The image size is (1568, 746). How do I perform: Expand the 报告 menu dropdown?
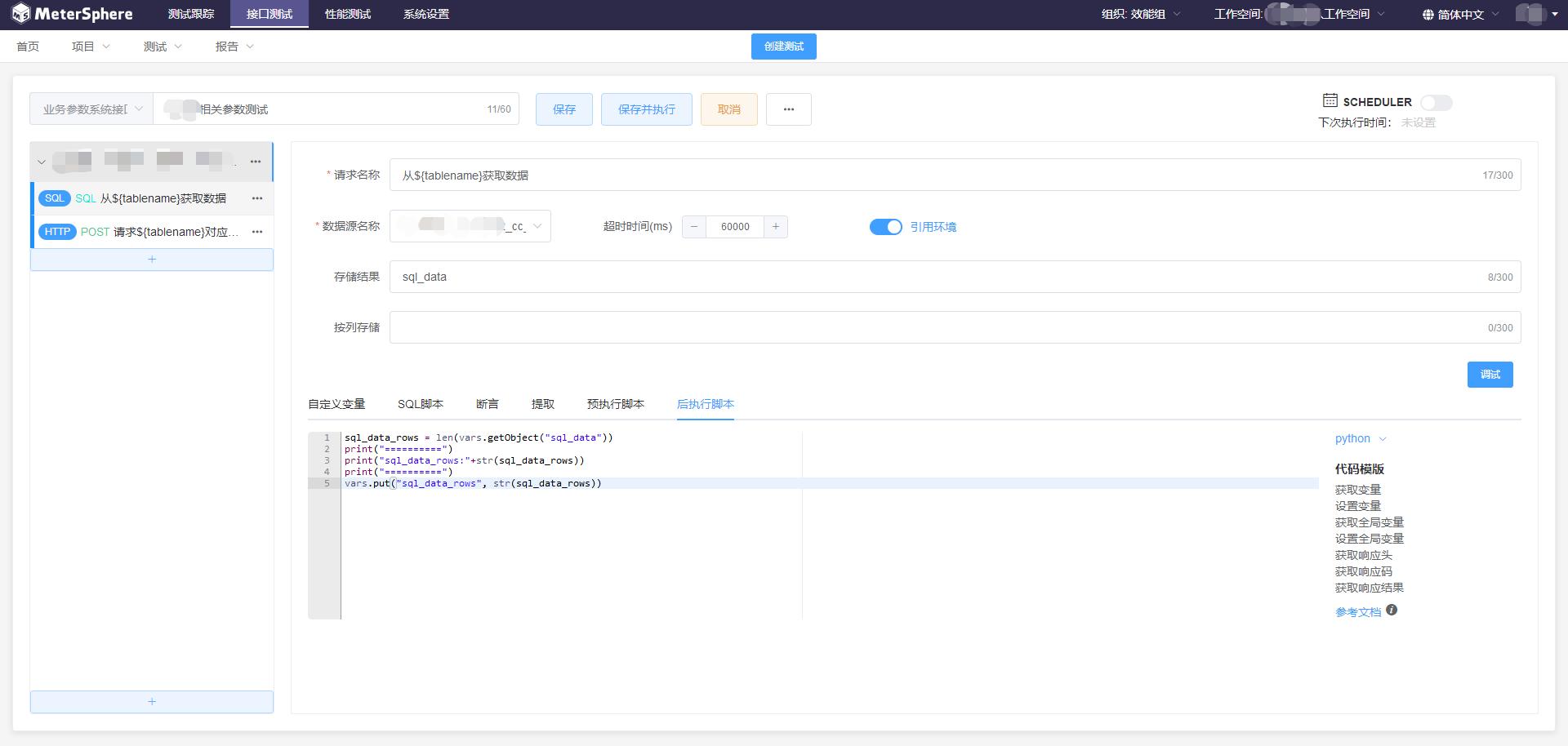[x=234, y=47]
